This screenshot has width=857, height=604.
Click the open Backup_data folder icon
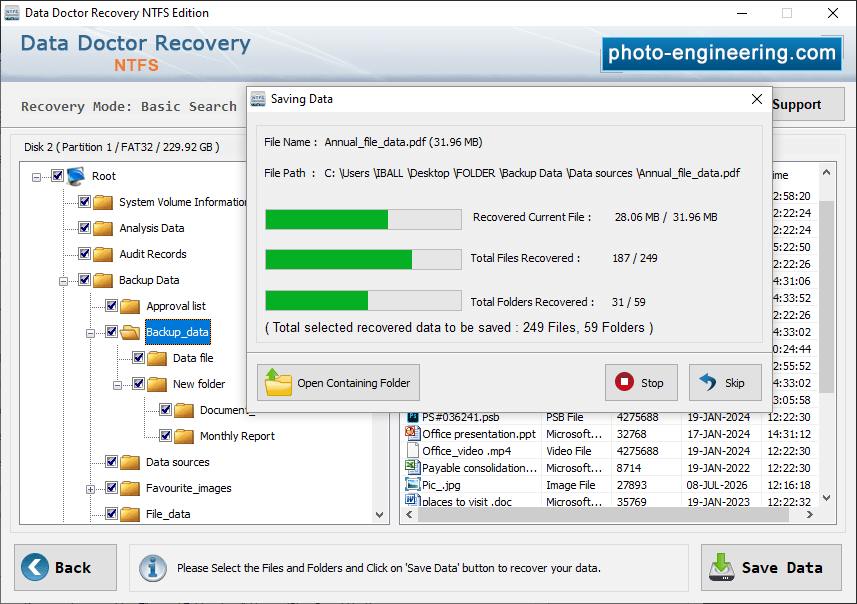coord(130,332)
